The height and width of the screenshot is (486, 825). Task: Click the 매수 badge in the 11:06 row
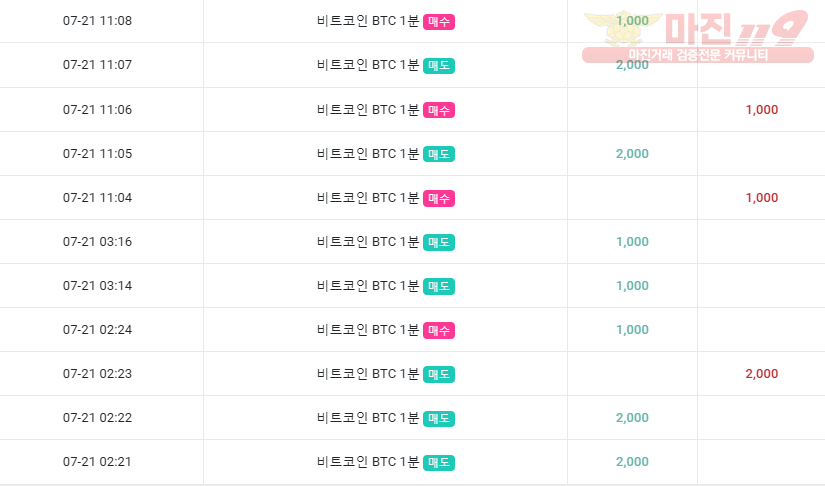point(439,110)
